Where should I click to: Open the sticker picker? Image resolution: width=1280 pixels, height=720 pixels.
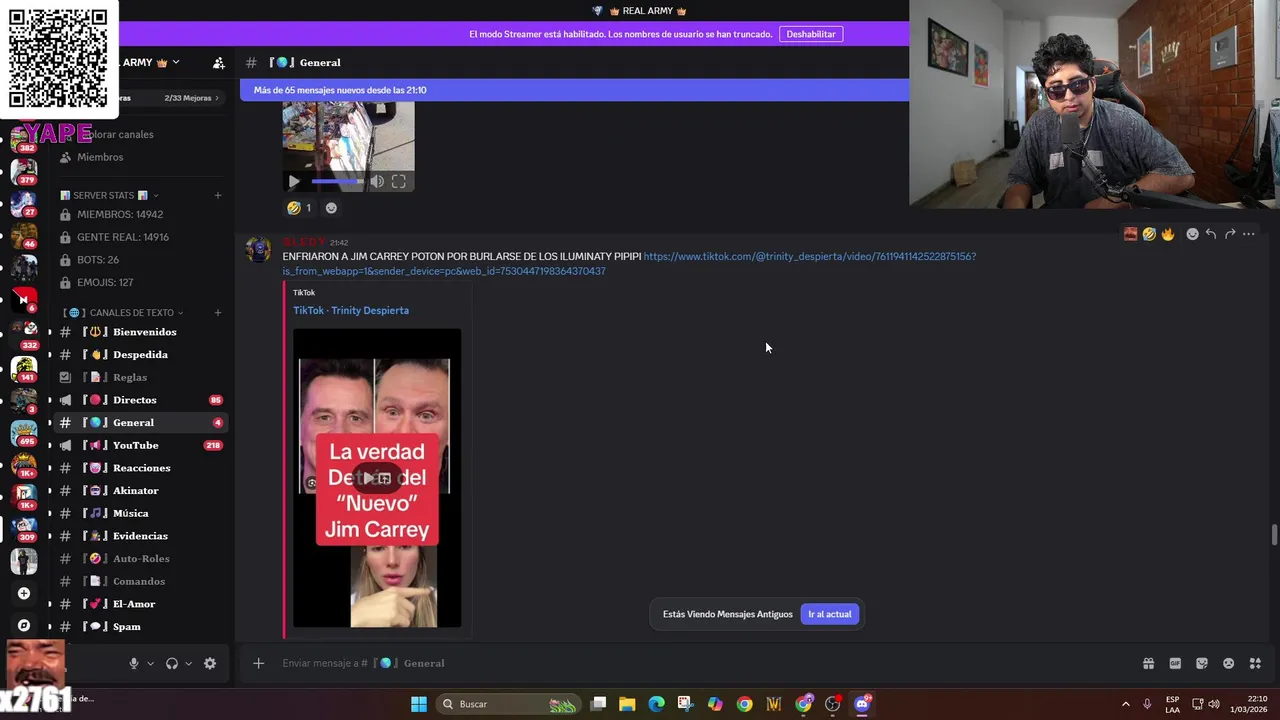click(x=1202, y=663)
